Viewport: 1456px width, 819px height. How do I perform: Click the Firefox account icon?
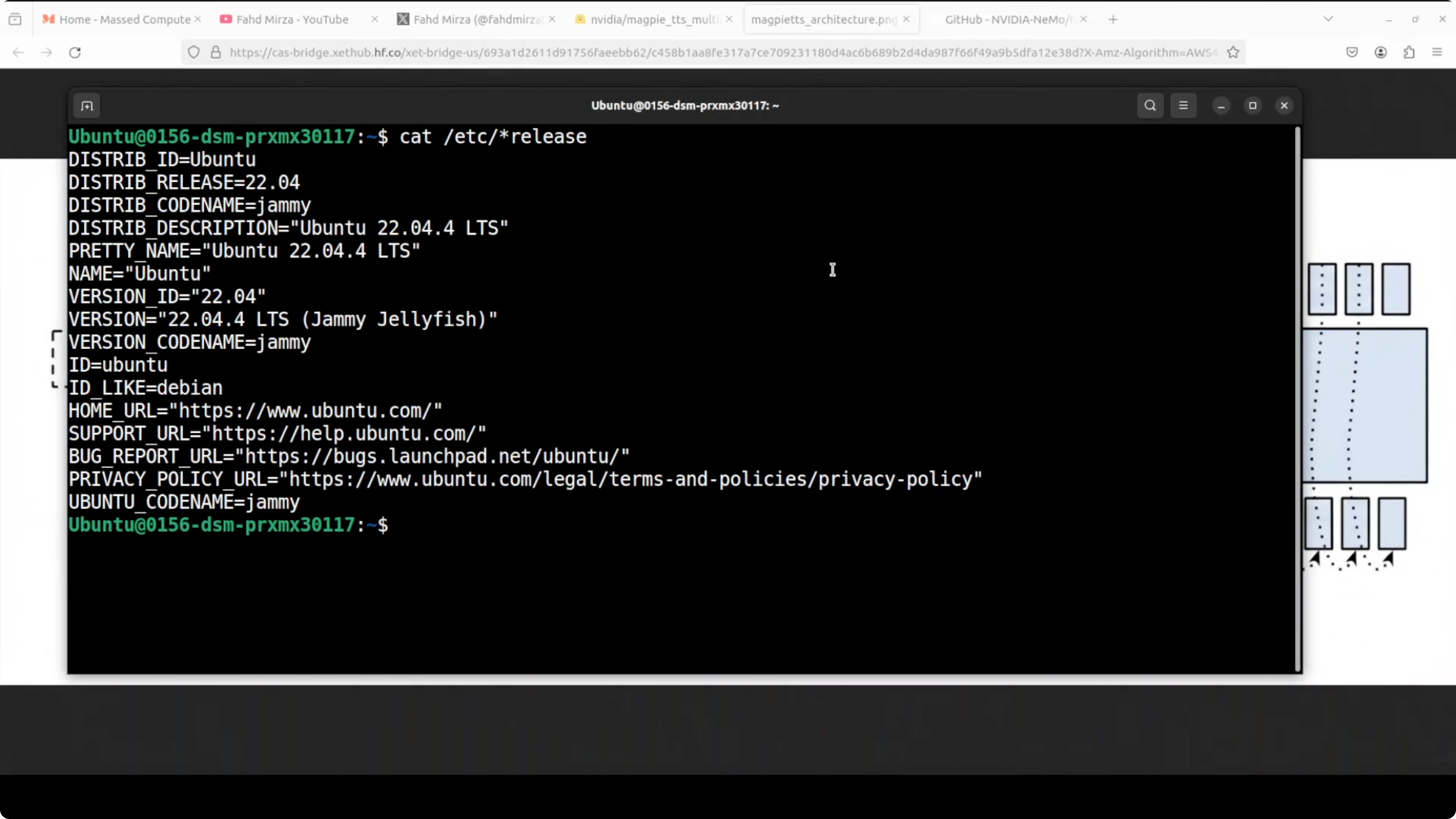[1380, 53]
